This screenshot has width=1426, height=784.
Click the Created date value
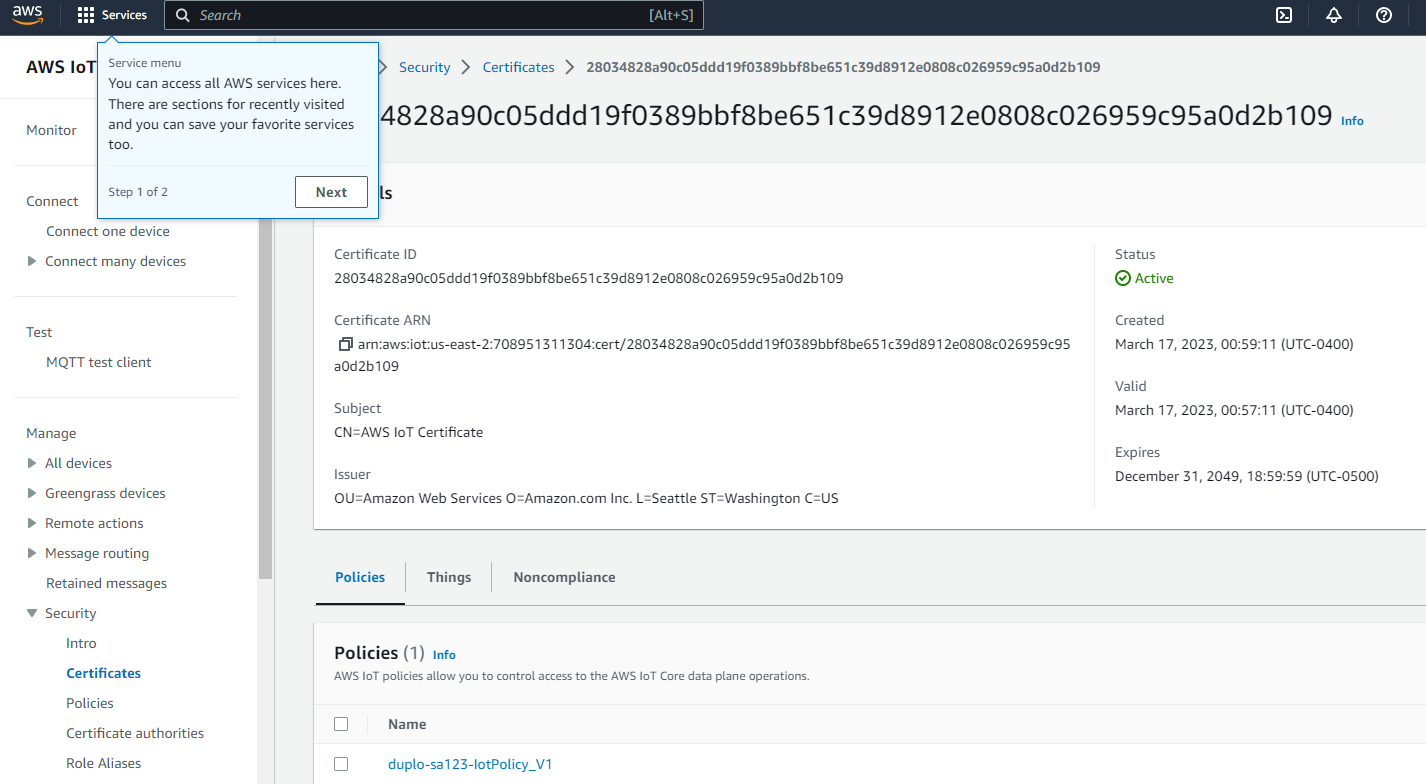point(1234,345)
